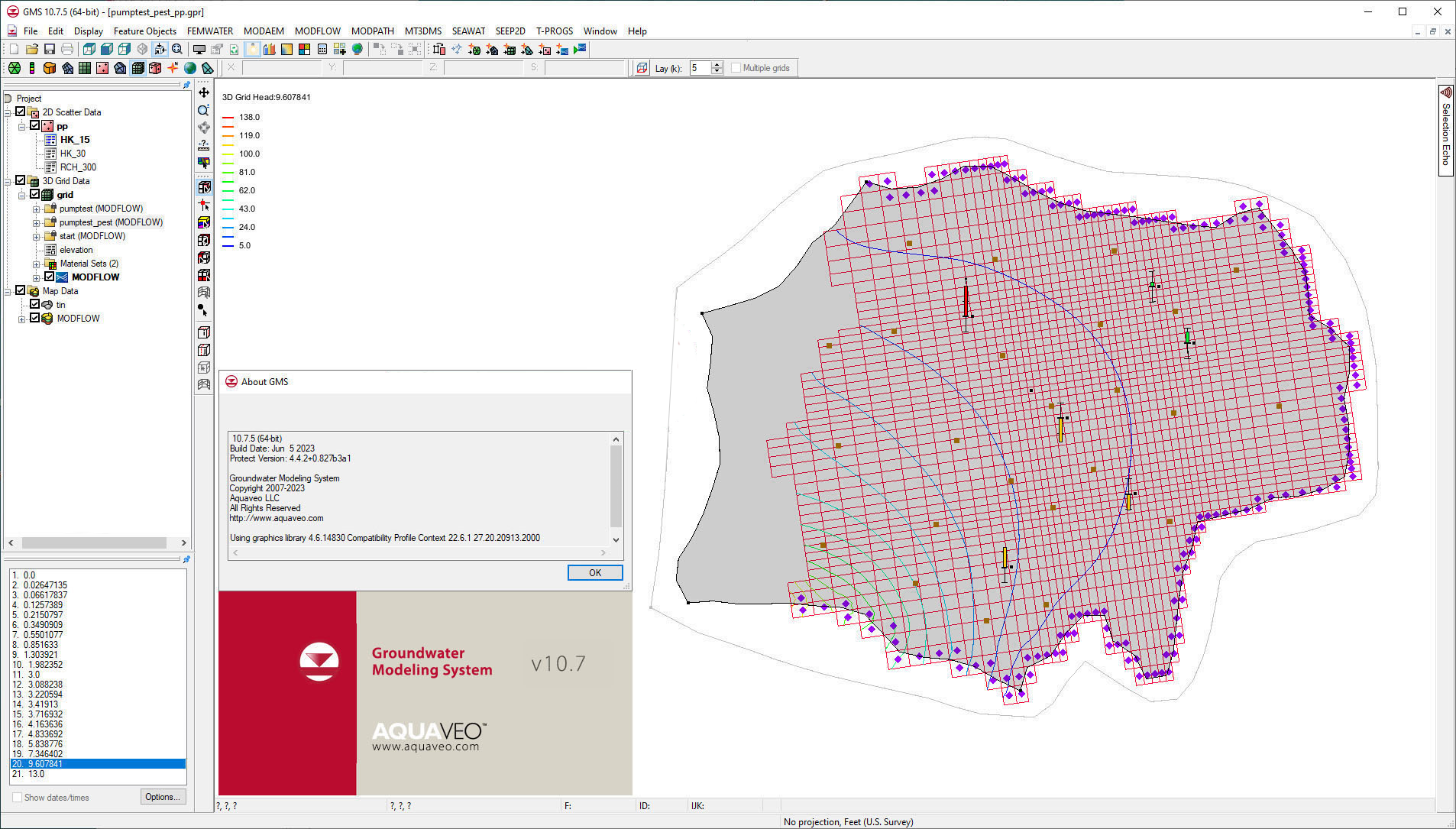Image resolution: width=1456 pixels, height=829 pixels.
Task: Select the Select Cells tool
Action: tap(204, 187)
